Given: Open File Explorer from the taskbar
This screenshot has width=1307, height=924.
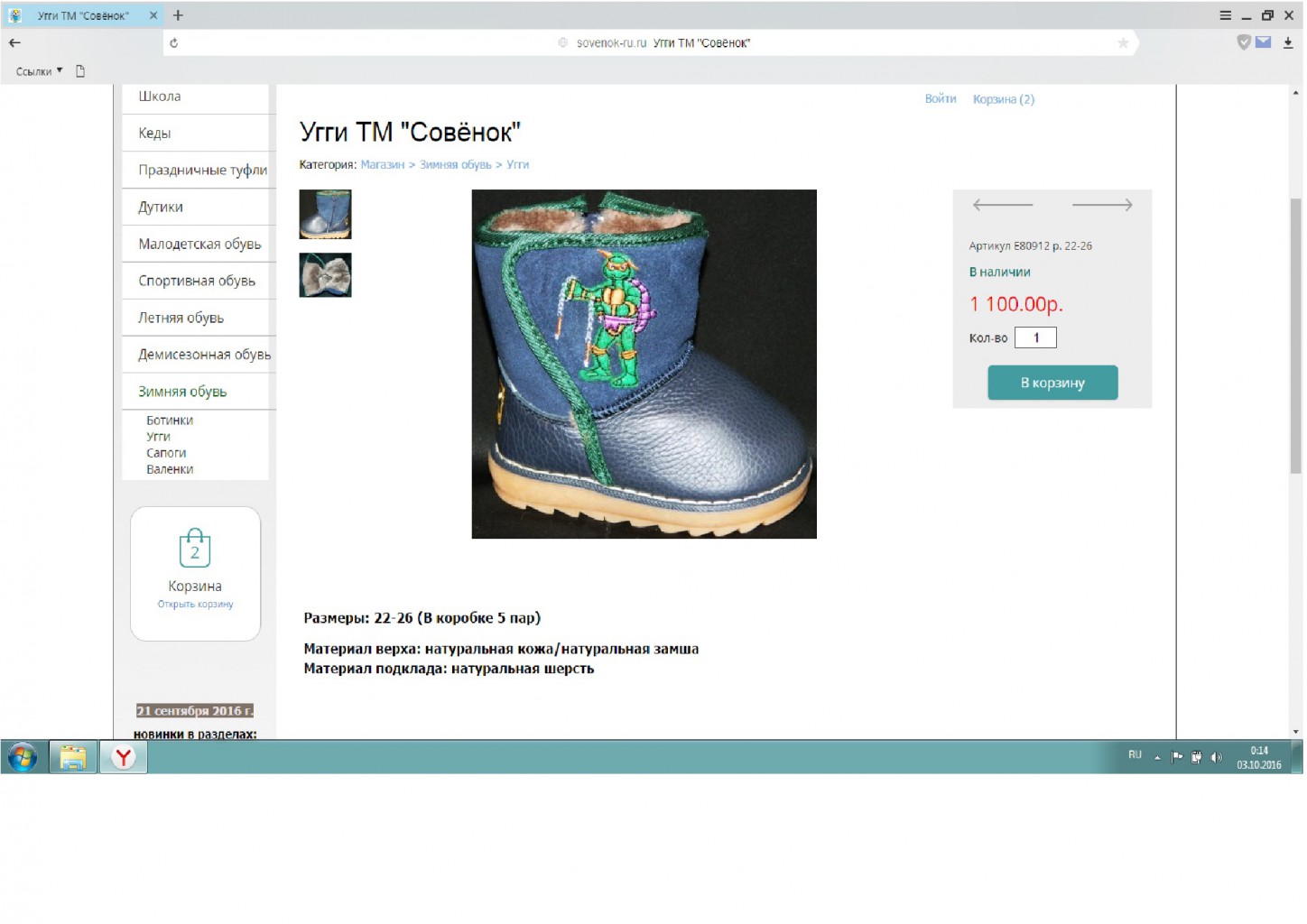Looking at the screenshot, I should (x=73, y=757).
